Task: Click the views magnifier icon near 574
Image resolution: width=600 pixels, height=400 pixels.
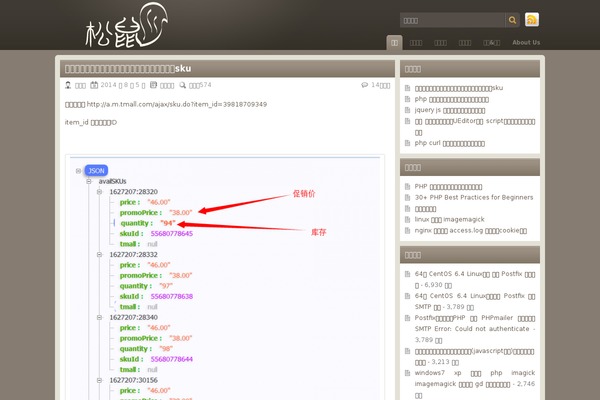Action: 183,85
